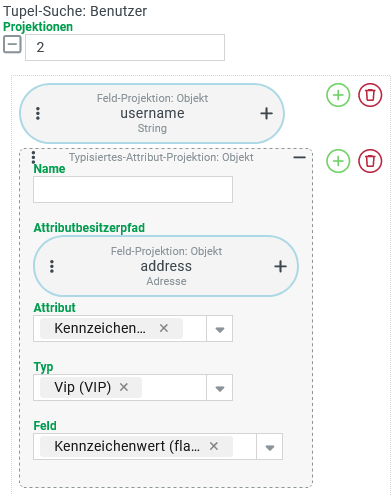Screen dimensions: 391x495
Task: Clear the Kennzeichenwert Feld selection
Action: click(x=214, y=446)
